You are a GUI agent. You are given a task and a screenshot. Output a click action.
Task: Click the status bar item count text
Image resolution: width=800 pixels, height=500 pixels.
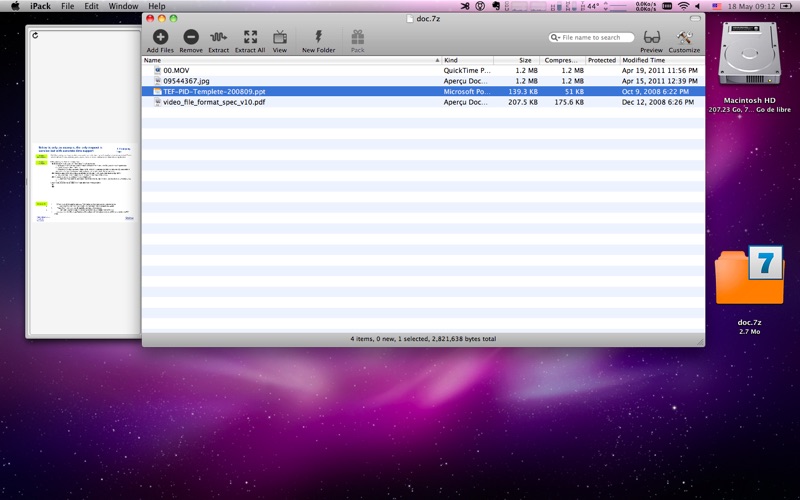point(423,339)
